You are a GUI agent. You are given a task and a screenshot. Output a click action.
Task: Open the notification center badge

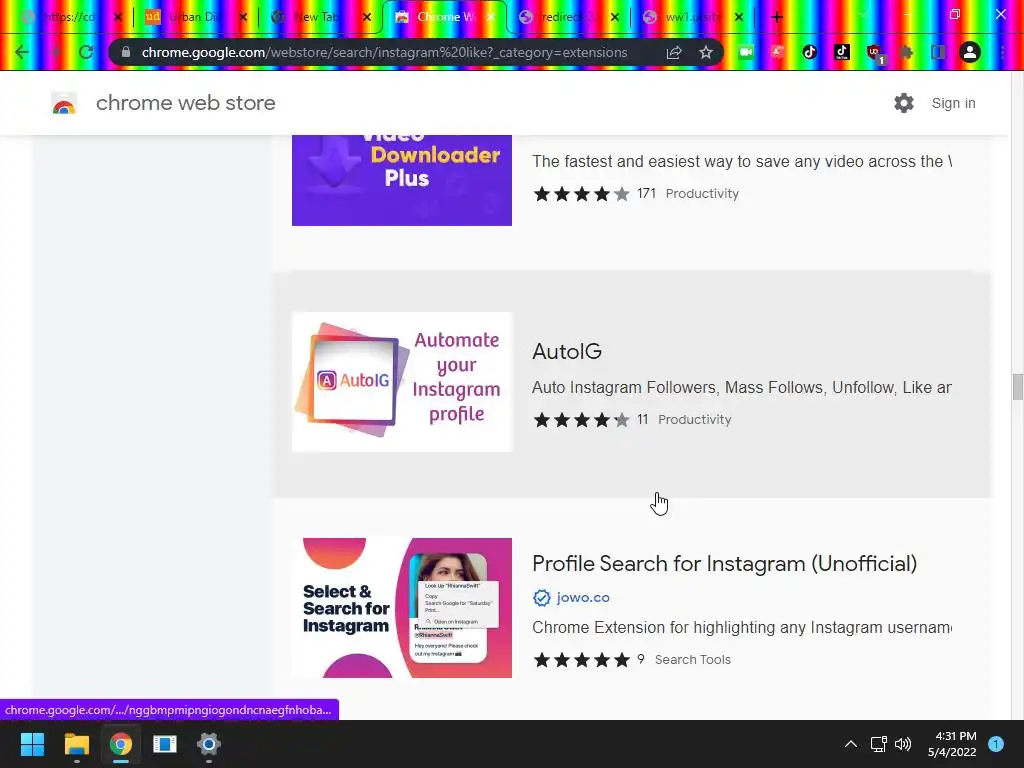click(996, 744)
